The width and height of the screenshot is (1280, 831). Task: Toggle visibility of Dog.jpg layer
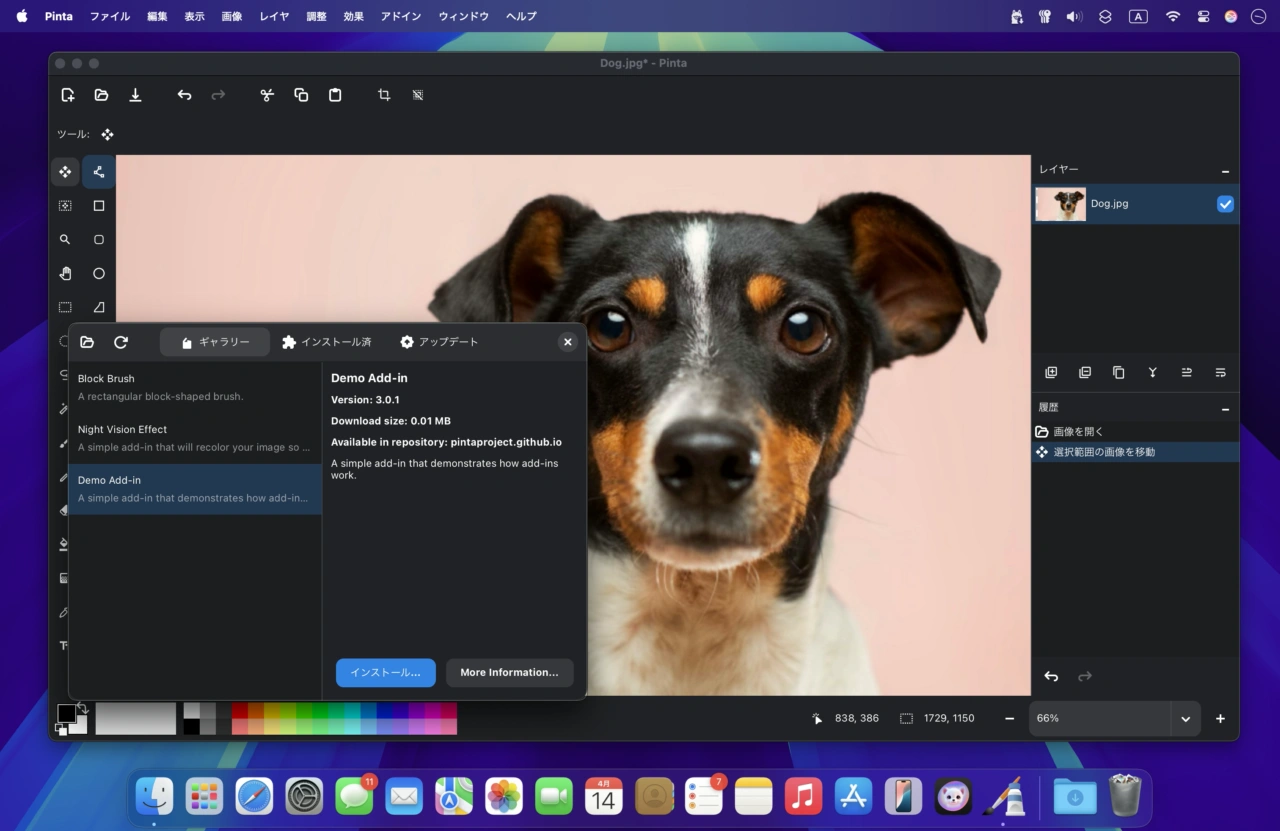[x=1225, y=204]
